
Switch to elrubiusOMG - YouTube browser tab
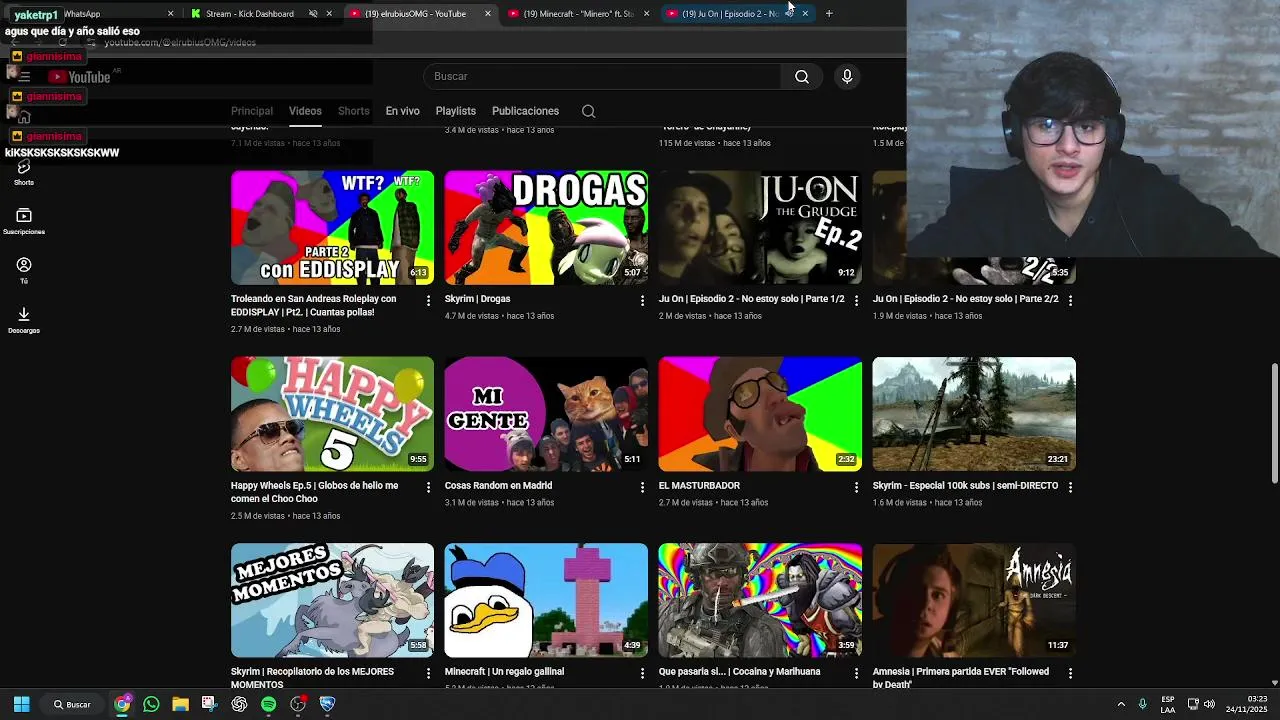click(420, 14)
